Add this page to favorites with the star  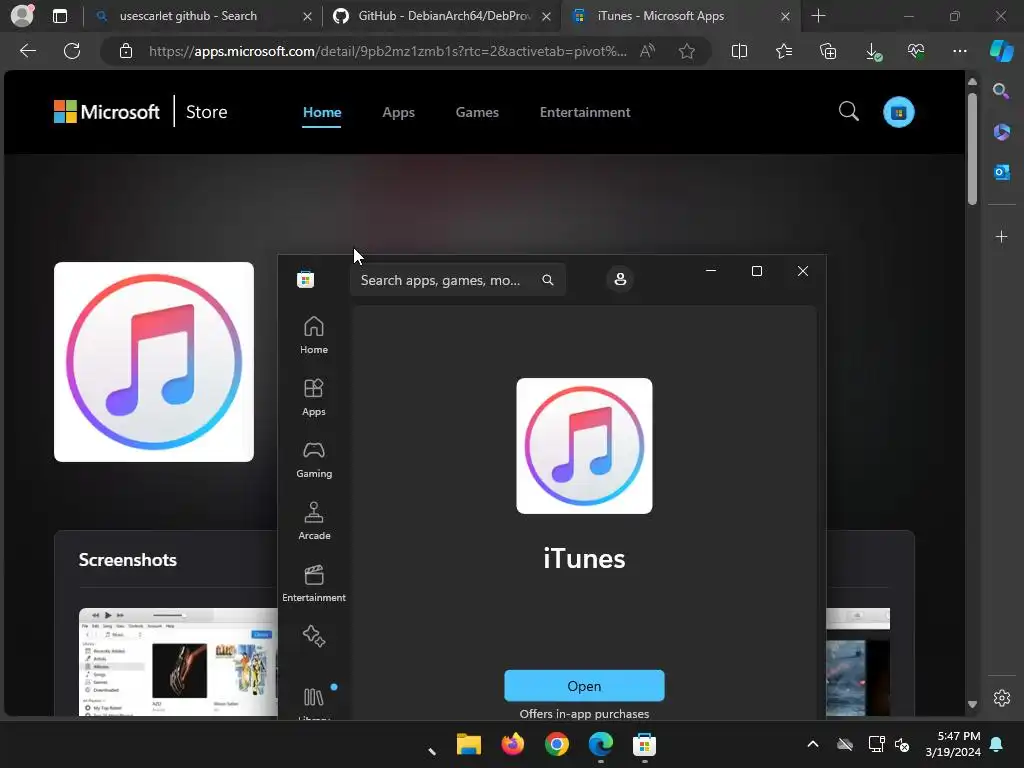[686, 51]
